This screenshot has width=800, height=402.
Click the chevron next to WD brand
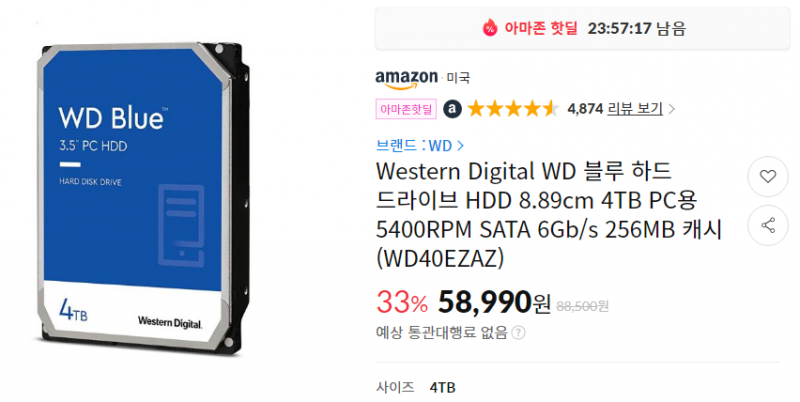pos(460,146)
